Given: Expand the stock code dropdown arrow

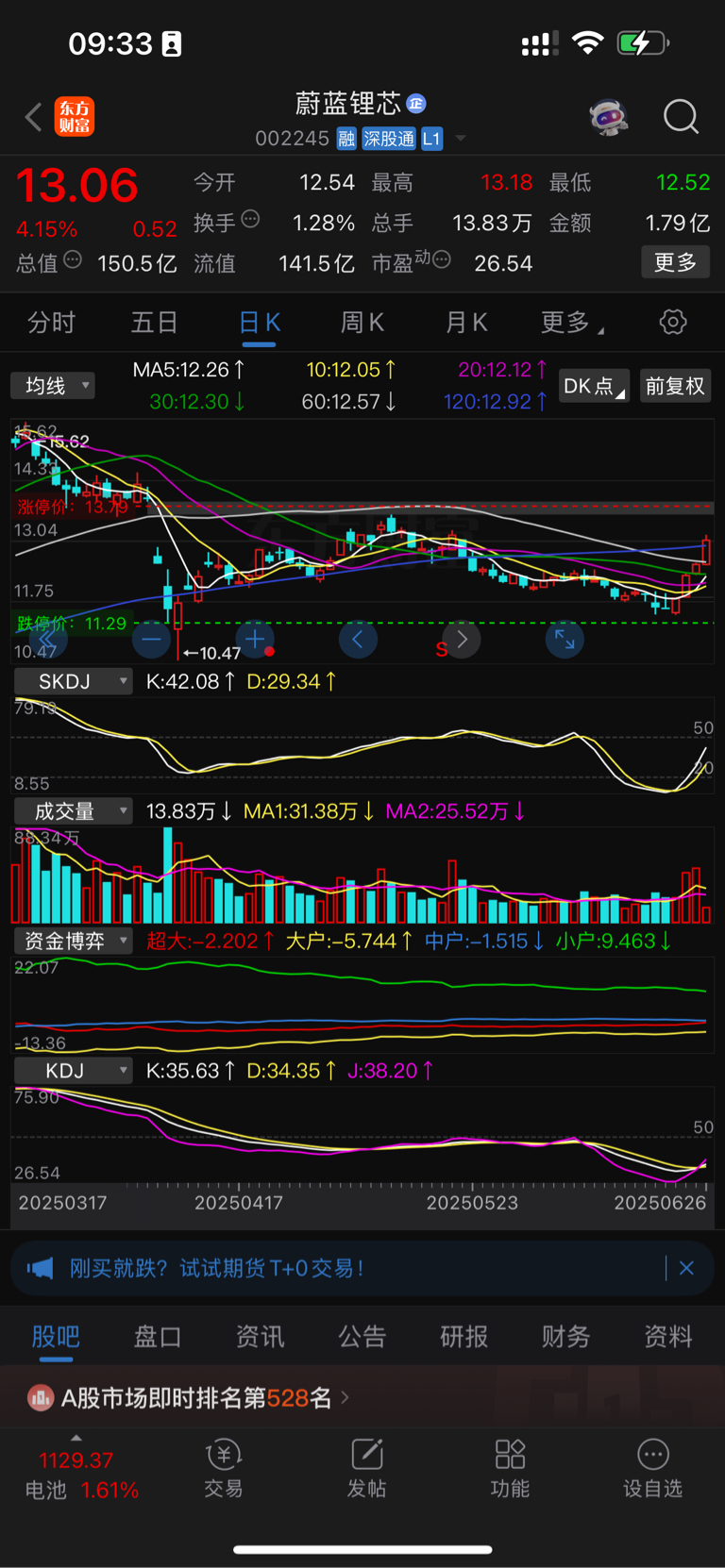Looking at the screenshot, I should pyautogui.click(x=461, y=139).
